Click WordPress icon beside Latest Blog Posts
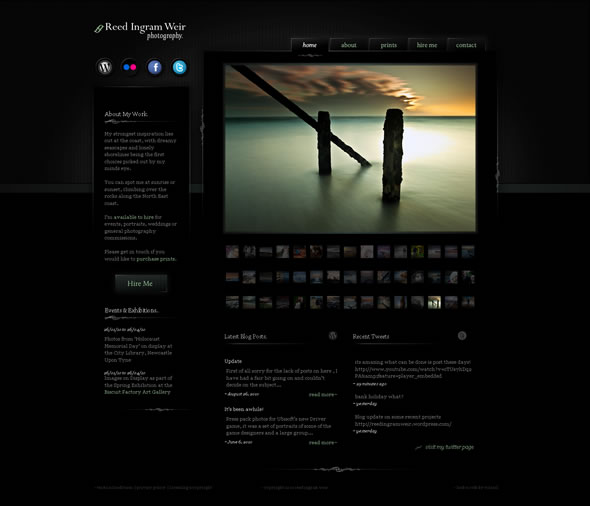The image size is (590, 506). (333, 336)
